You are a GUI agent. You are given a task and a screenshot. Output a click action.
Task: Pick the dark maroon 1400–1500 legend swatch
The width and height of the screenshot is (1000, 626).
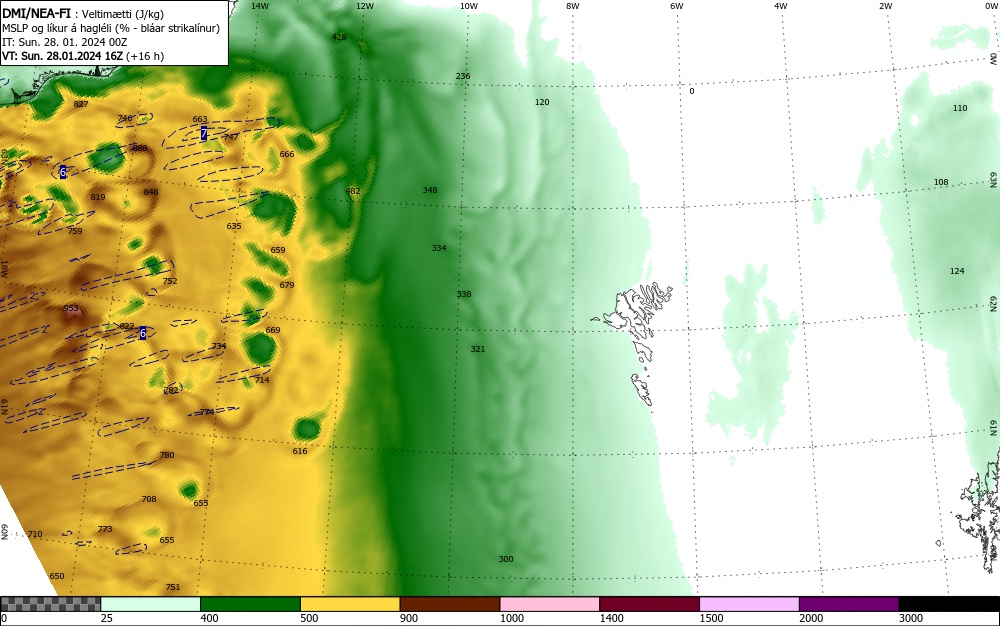[649, 604]
